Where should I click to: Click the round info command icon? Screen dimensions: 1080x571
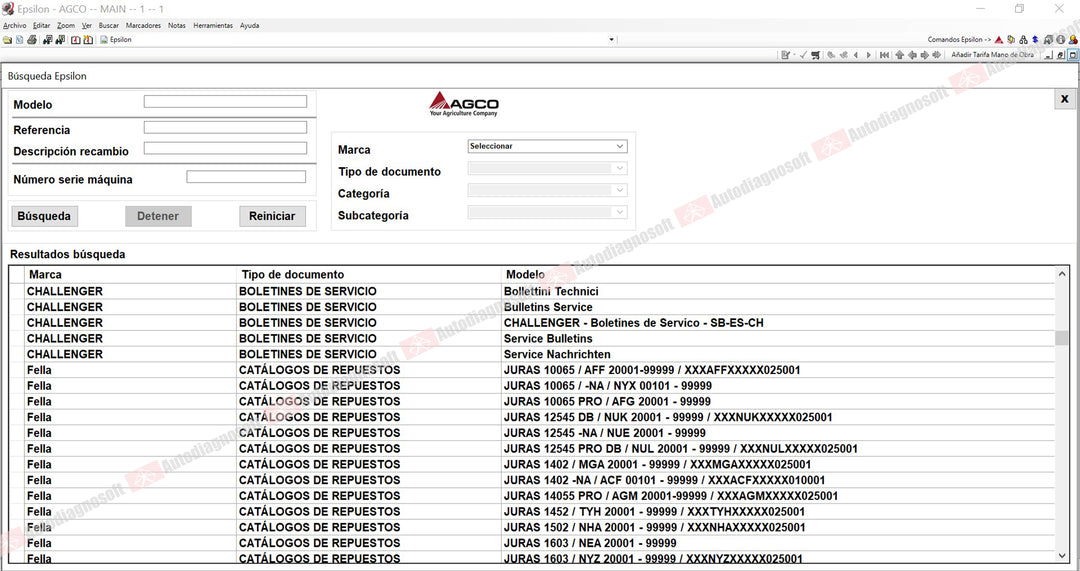[x=1061, y=40]
